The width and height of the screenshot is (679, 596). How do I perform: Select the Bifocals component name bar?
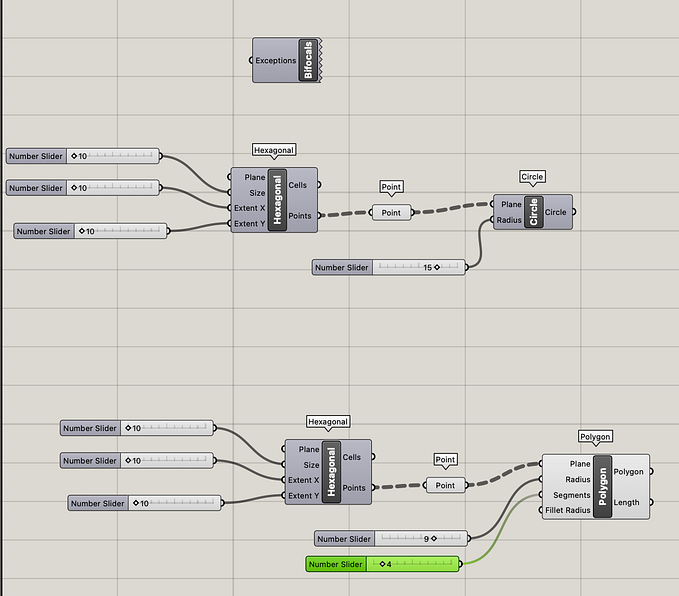[308, 60]
